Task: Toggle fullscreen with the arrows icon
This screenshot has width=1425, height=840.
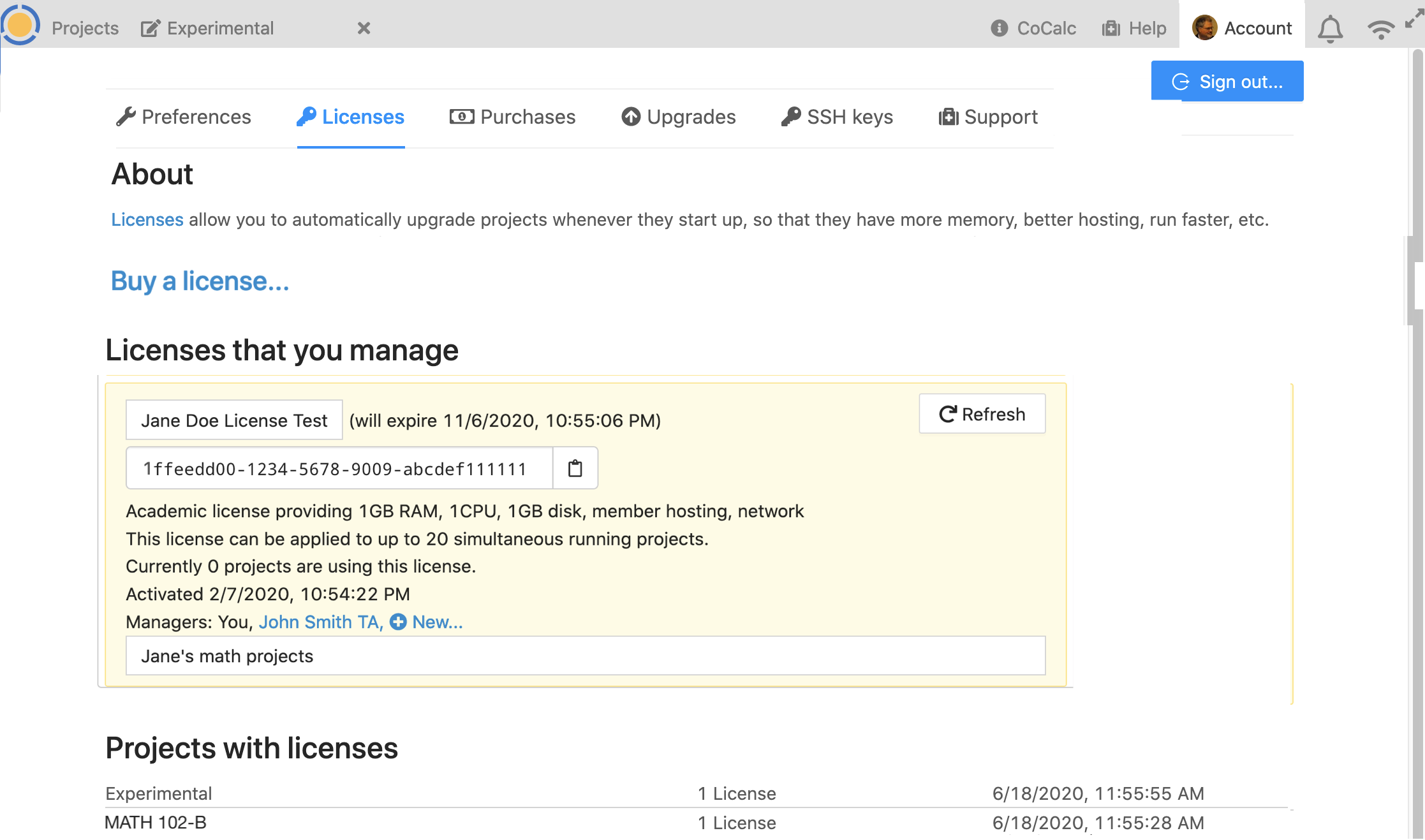Action: (1414, 19)
